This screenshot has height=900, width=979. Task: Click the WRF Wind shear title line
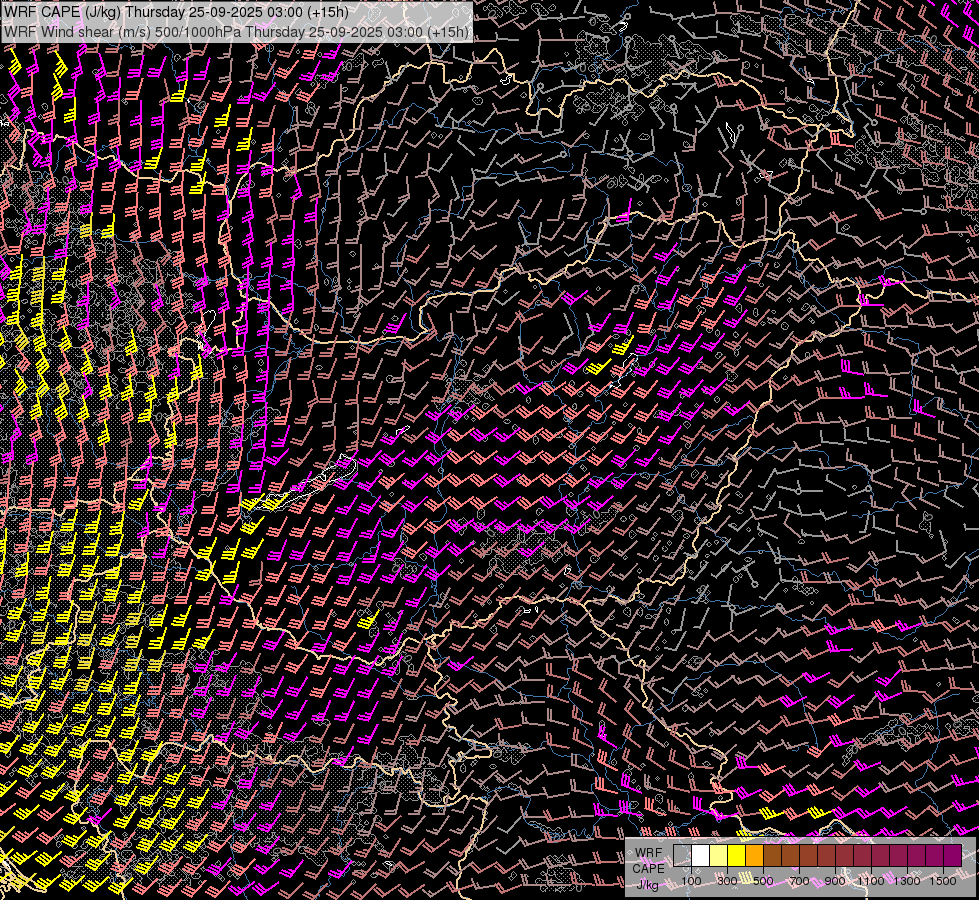[x=236, y=31]
